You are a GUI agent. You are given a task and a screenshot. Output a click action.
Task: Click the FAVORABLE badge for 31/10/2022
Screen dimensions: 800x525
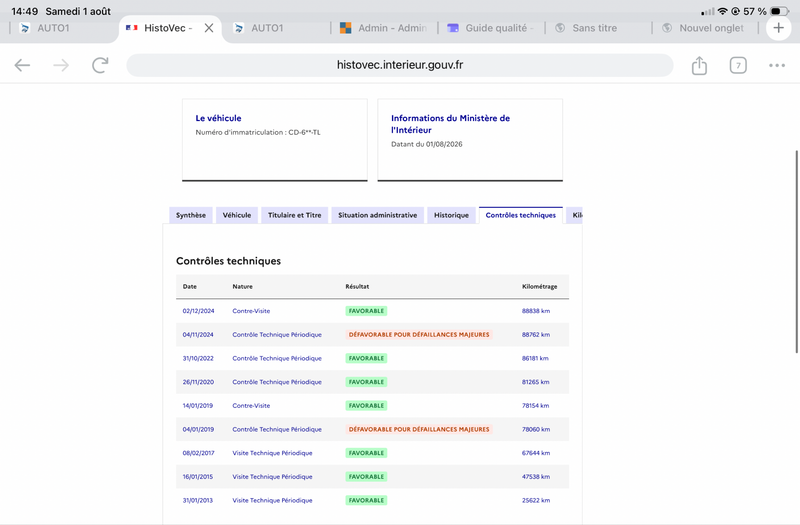[x=366, y=358]
